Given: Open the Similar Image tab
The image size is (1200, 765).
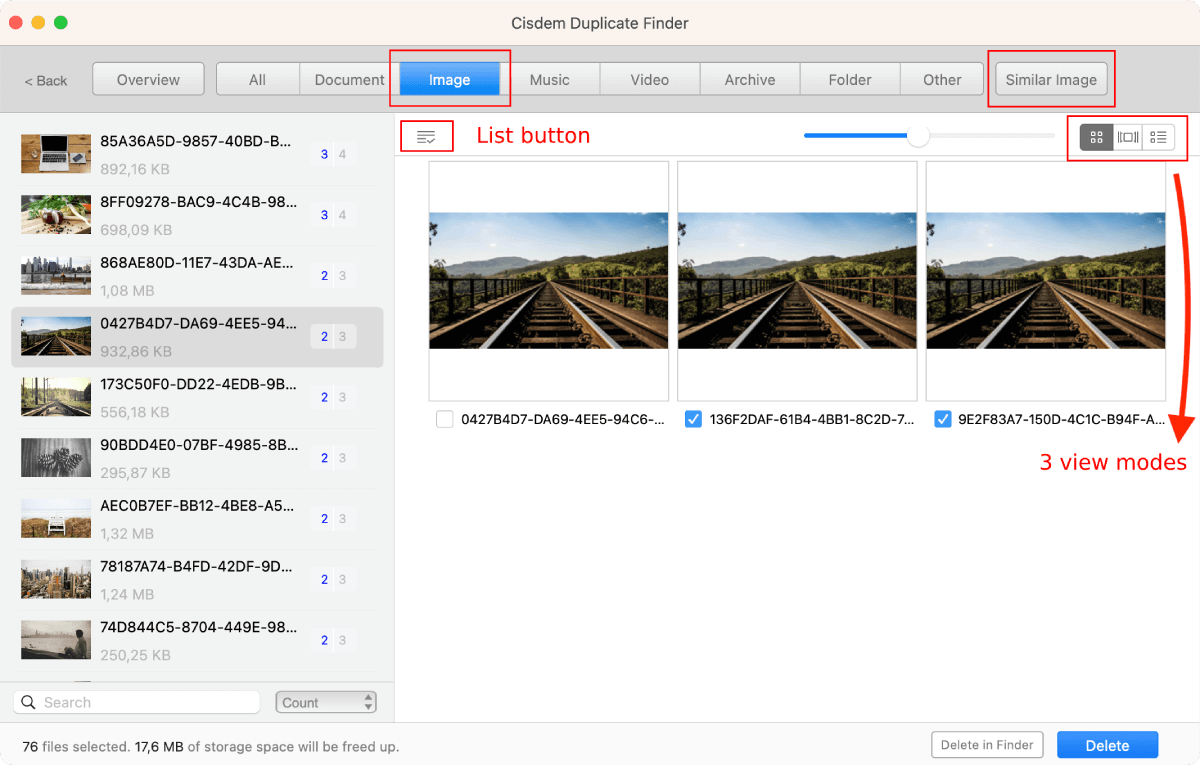Looking at the screenshot, I should (x=1051, y=79).
